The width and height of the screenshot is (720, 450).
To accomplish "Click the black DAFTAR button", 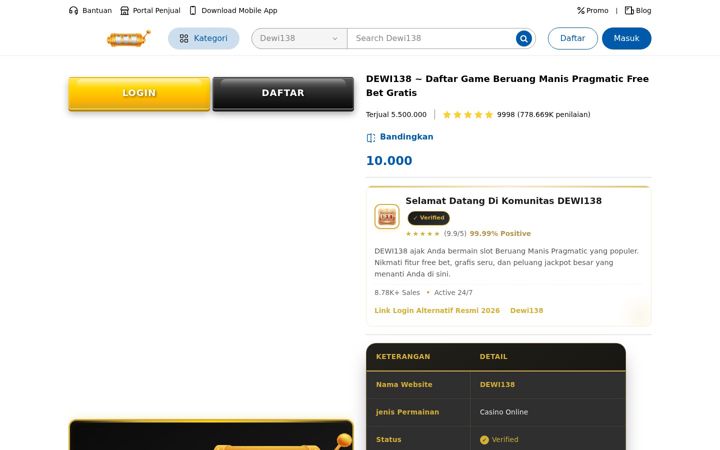I will point(283,94).
